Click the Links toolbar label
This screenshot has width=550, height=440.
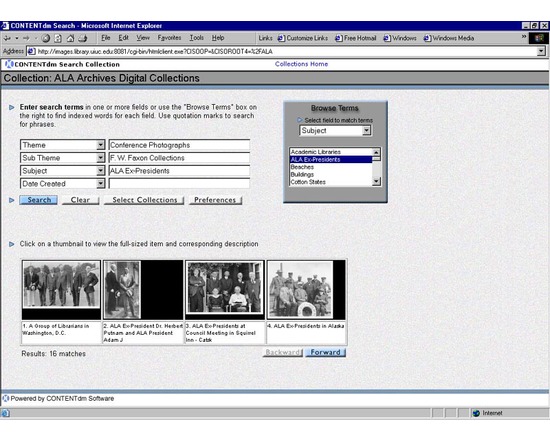265,38
